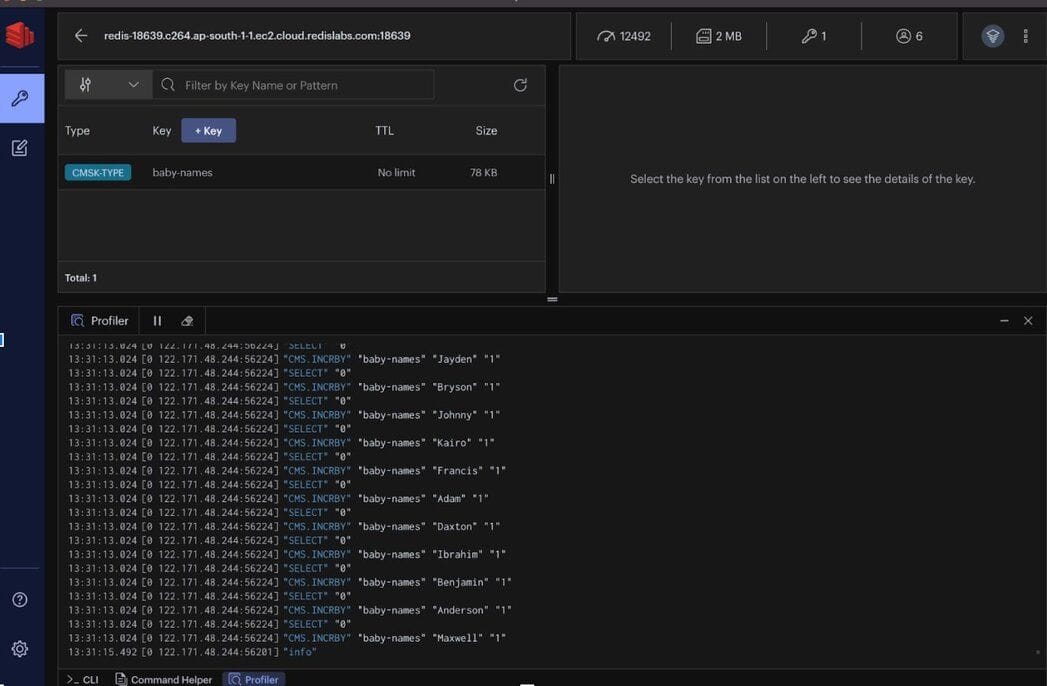Toggle the key tree view grouping control

pos(85,84)
